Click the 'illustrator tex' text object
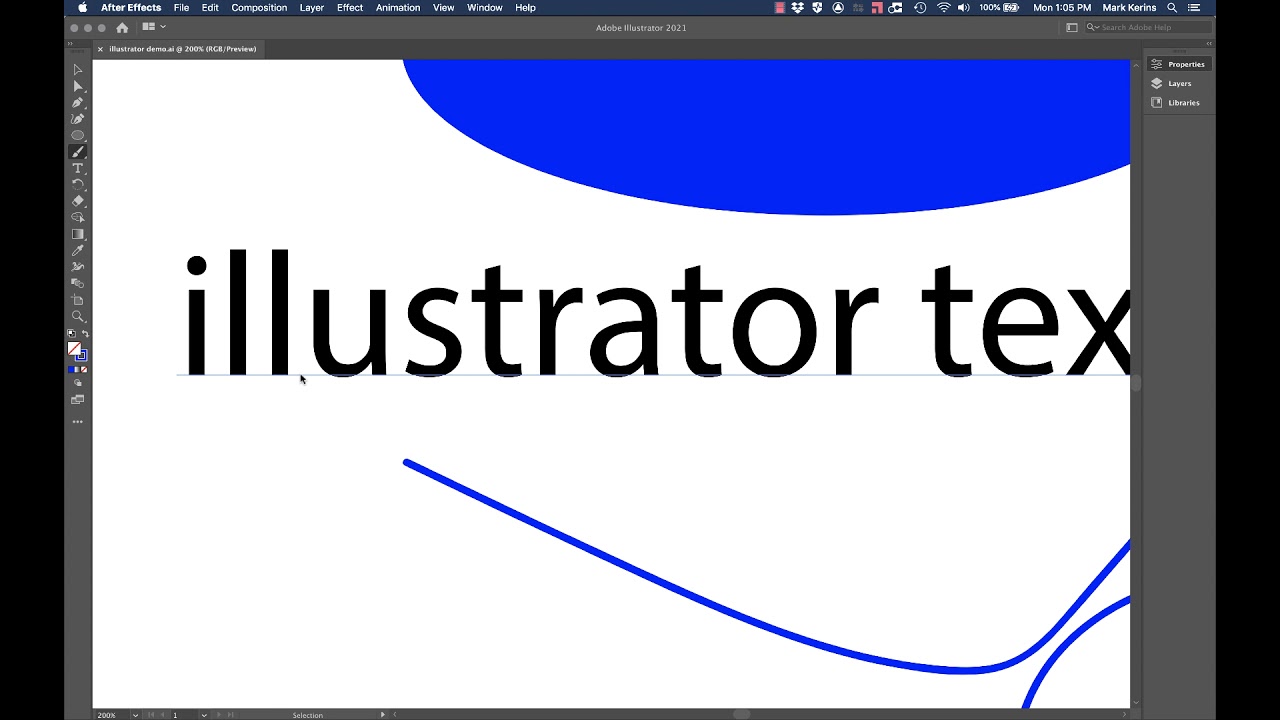This screenshot has height=720, width=1280. [x=656, y=313]
